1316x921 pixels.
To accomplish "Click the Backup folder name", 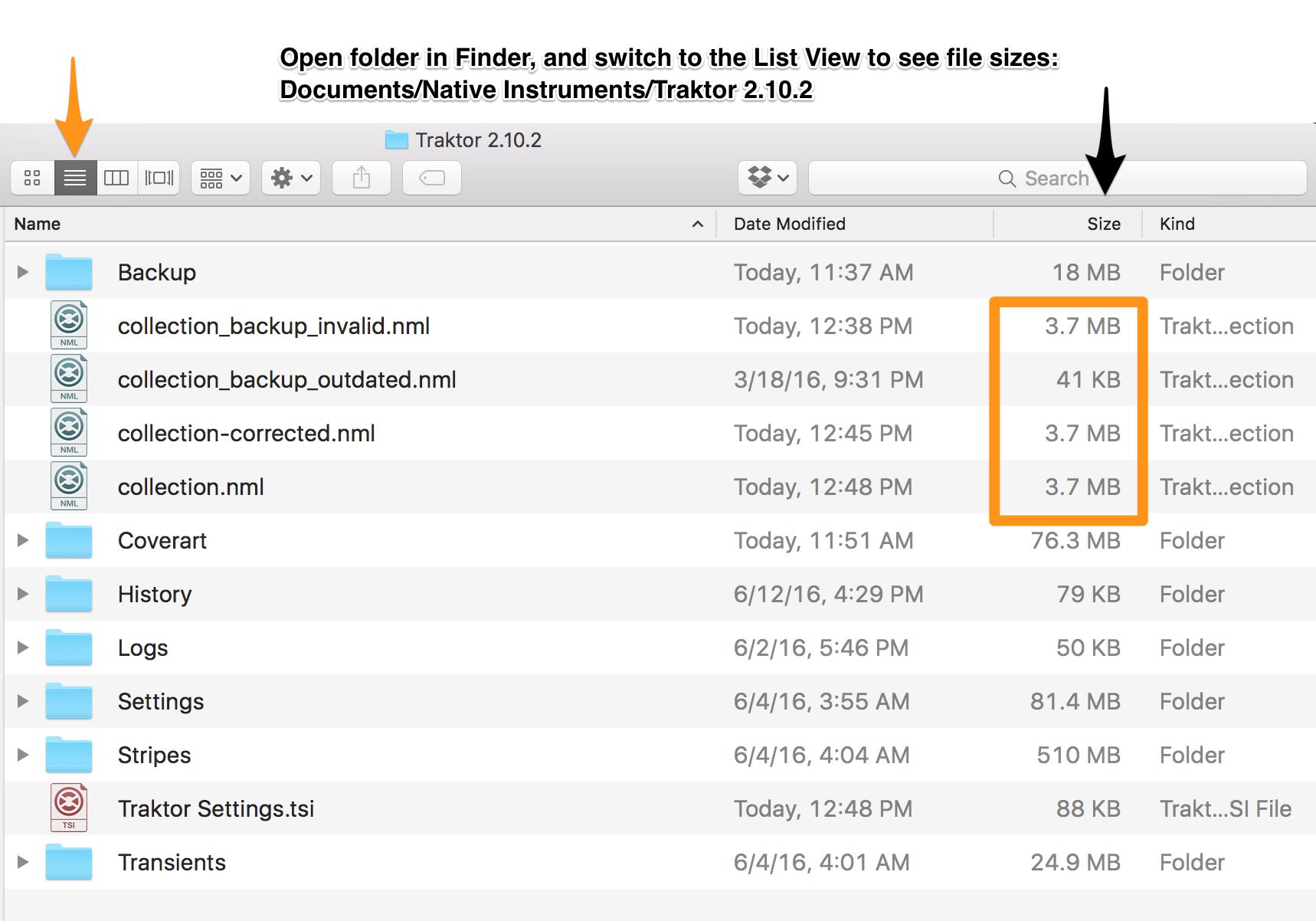I will coord(157,273).
